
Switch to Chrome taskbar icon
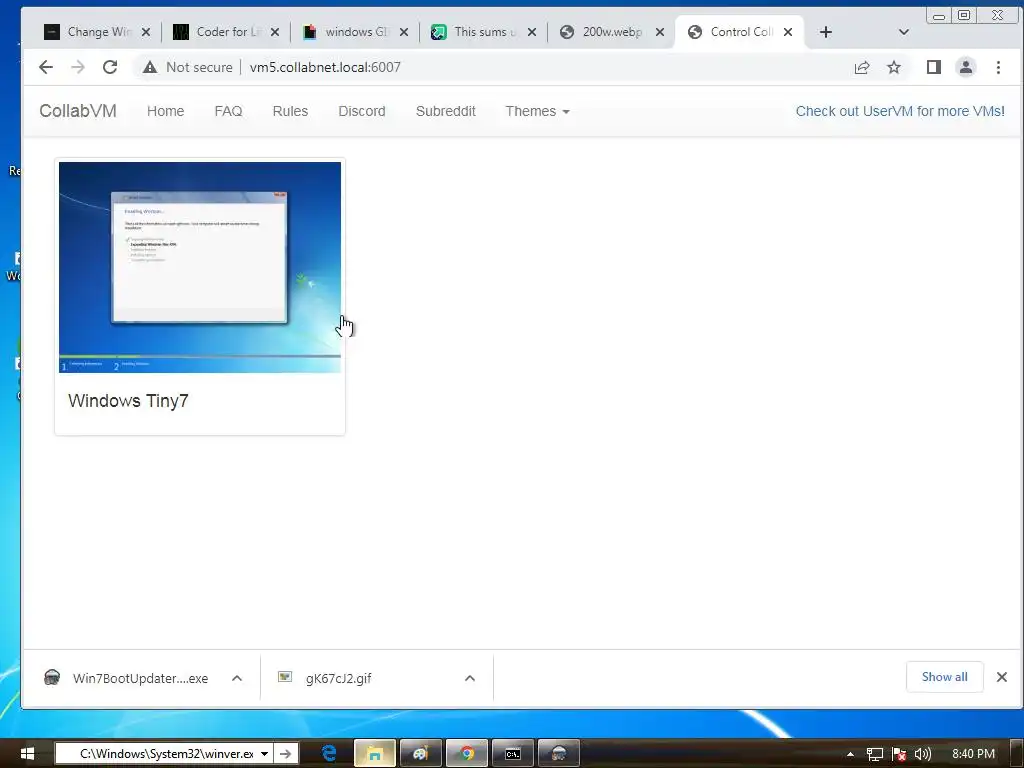tap(467, 754)
